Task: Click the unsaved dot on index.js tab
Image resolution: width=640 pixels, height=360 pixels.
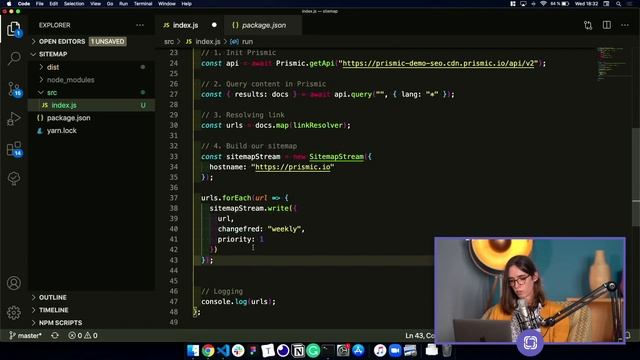Action: tap(214, 25)
